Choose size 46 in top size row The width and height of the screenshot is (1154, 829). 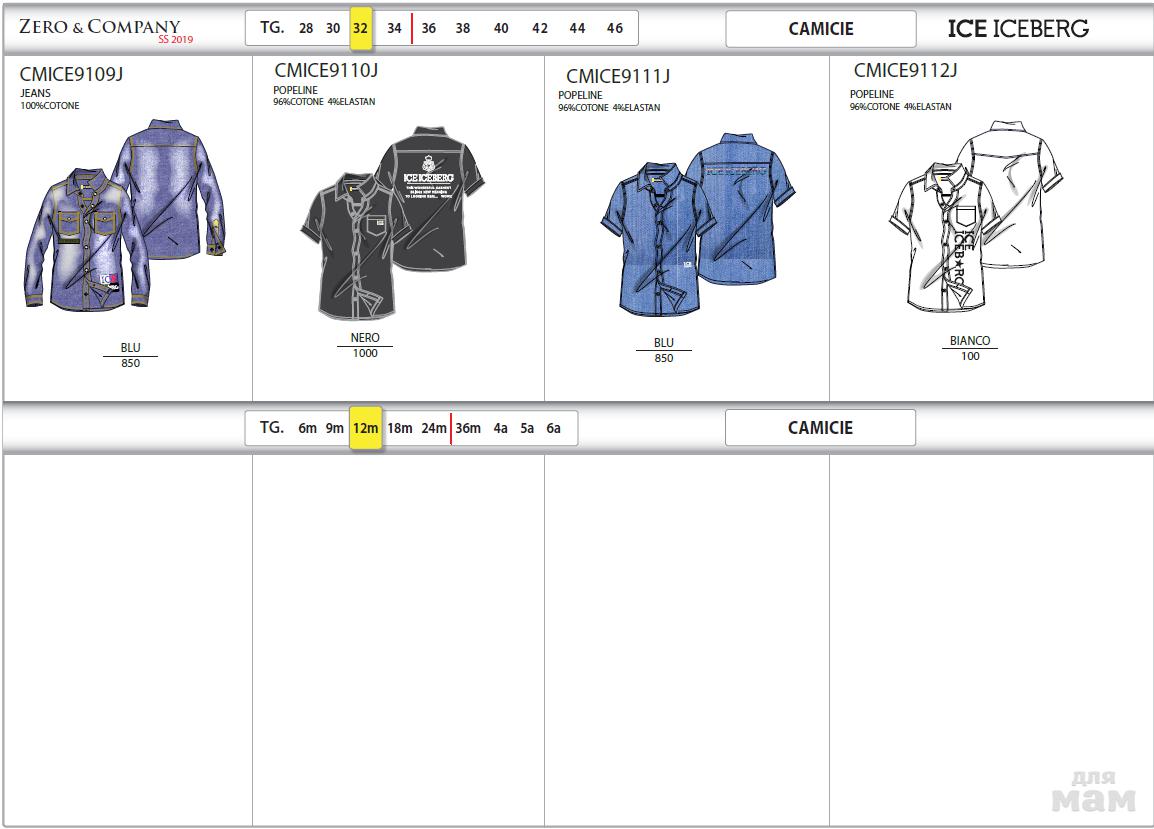pos(615,29)
